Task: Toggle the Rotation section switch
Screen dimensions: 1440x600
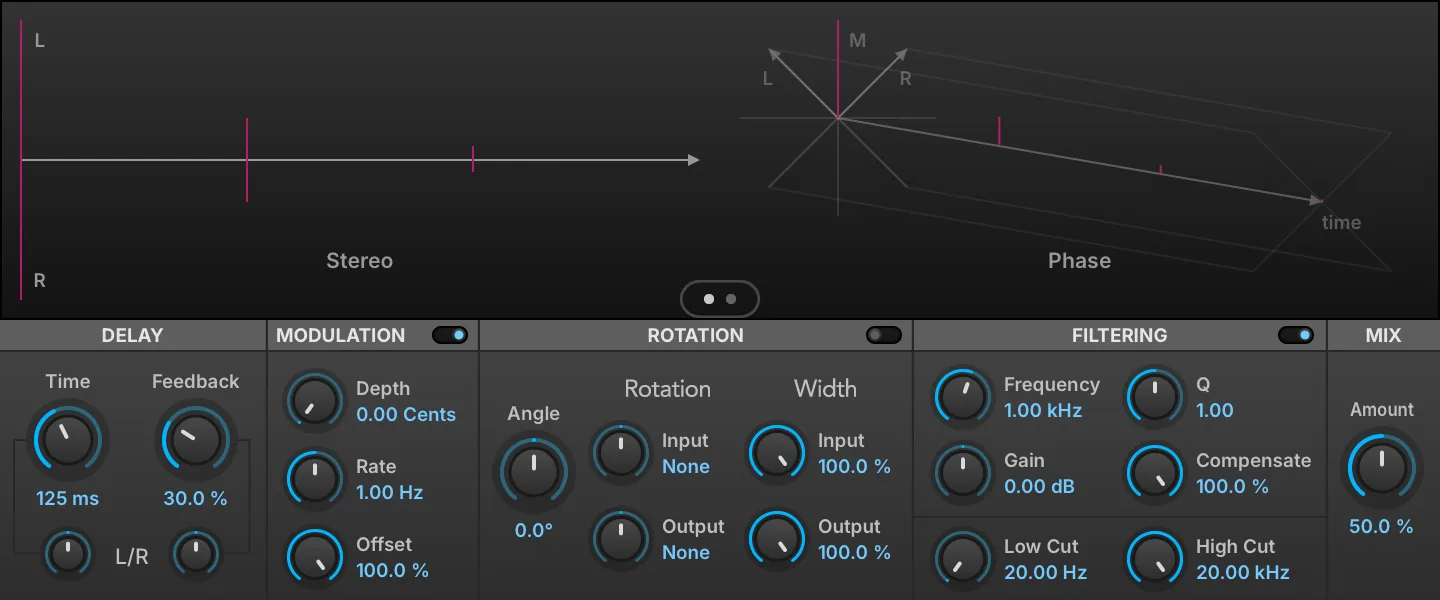Action: coord(883,335)
